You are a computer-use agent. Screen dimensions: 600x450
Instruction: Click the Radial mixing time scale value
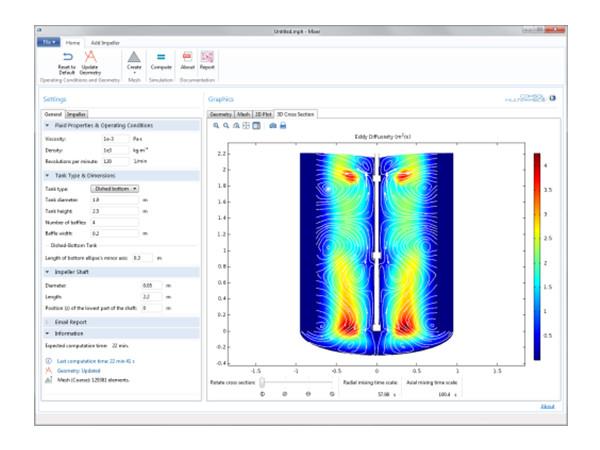pyautogui.click(x=383, y=394)
